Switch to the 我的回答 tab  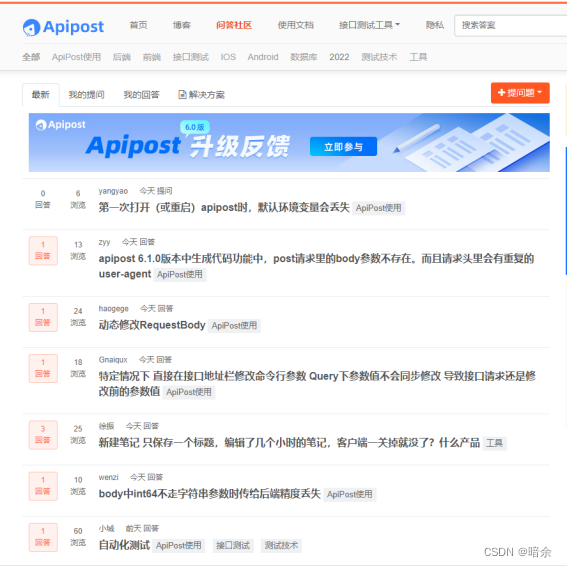tap(141, 95)
